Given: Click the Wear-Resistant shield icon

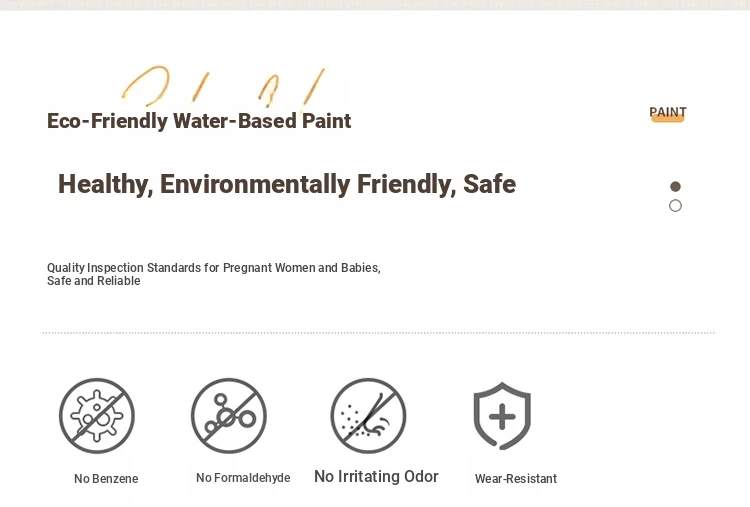Looking at the screenshot, I should point(502,416).
